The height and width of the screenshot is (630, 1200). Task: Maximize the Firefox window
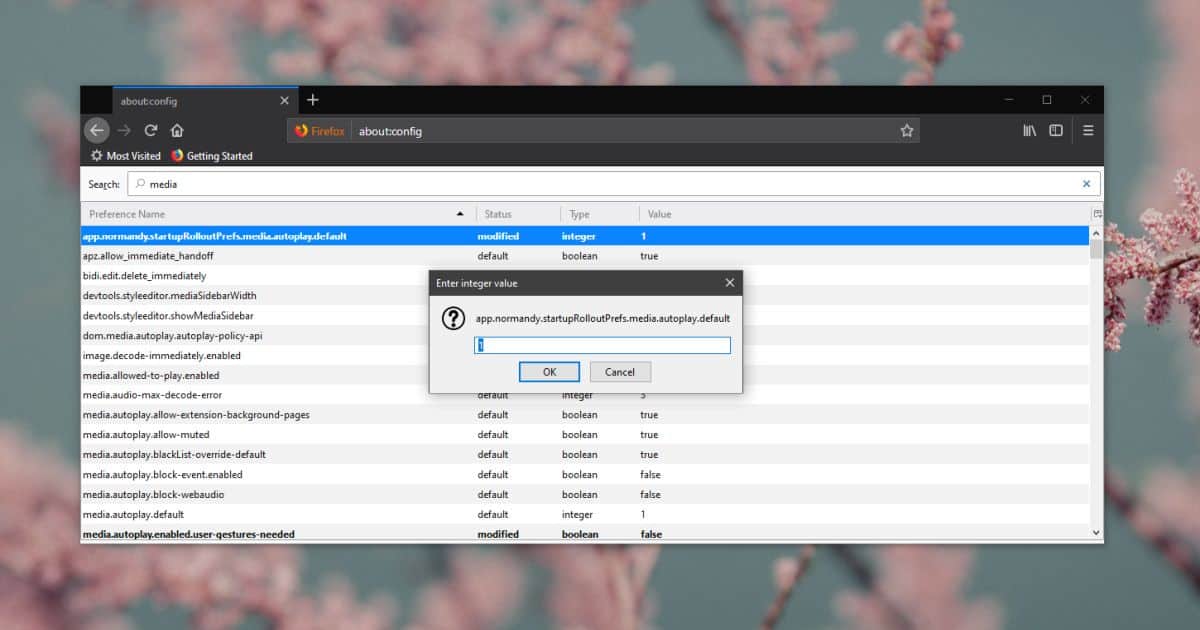point(1047,100)
